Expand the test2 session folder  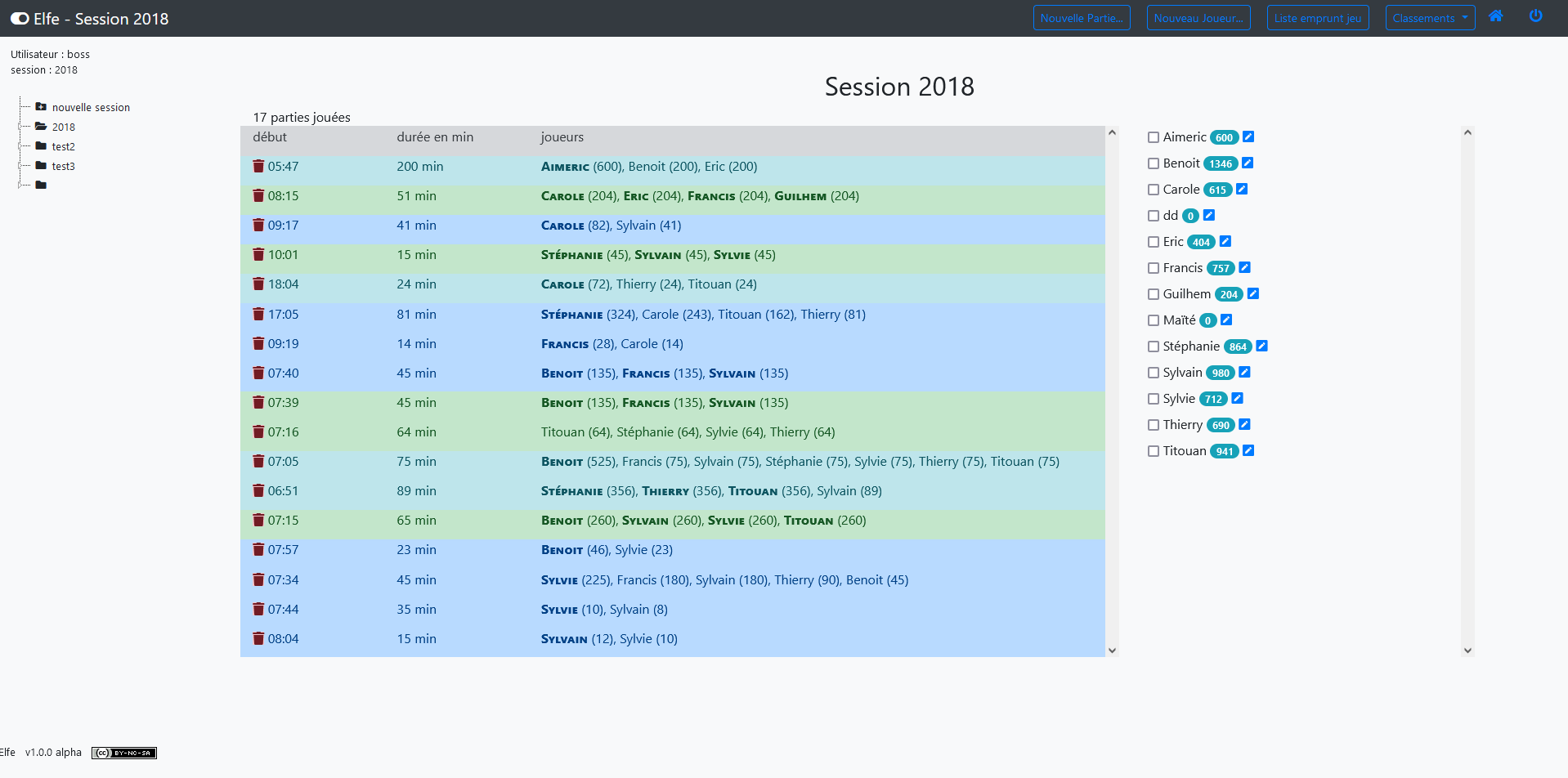(63, 147)
